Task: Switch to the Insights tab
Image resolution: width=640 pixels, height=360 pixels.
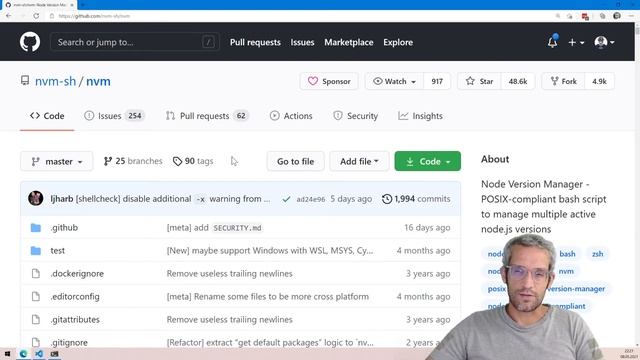Action: (420, 116)
